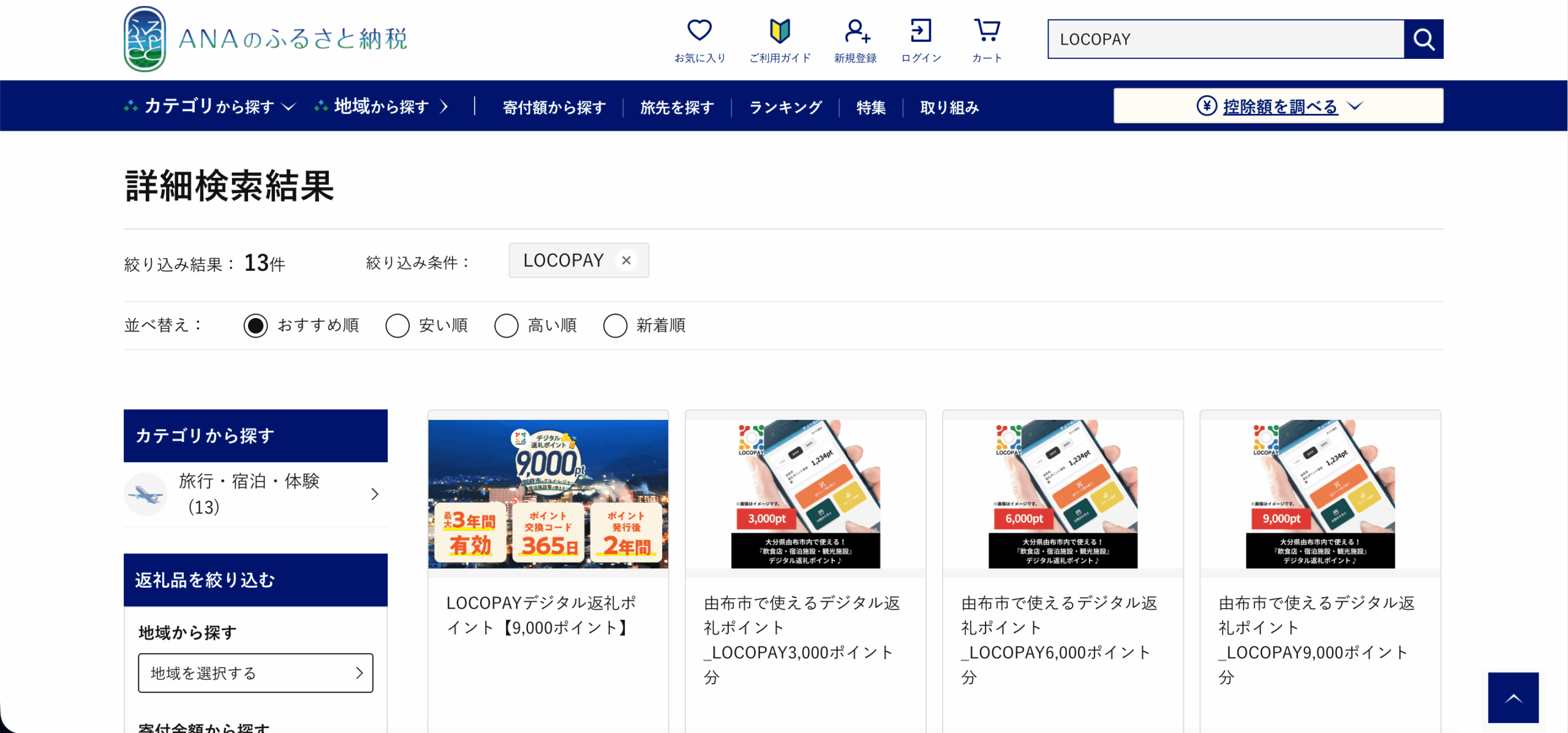Remove the LOCOPAY filter with the x
This screenshot has height=733, width=1568.
tap(626, 260)
